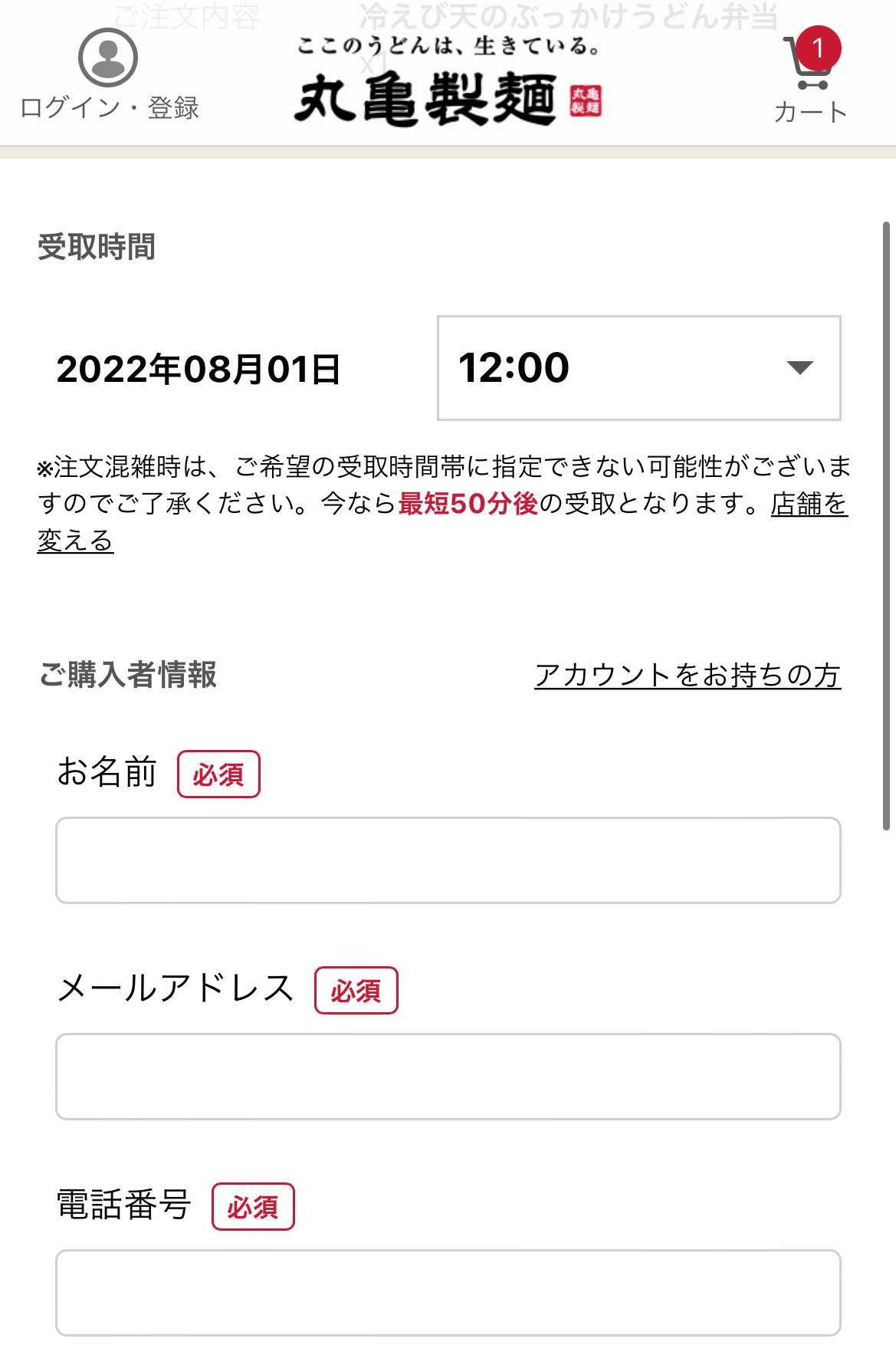This screenshot has height=1345, width=896.
Task: Open the login user profile icon
Action: tap(108, 58)
